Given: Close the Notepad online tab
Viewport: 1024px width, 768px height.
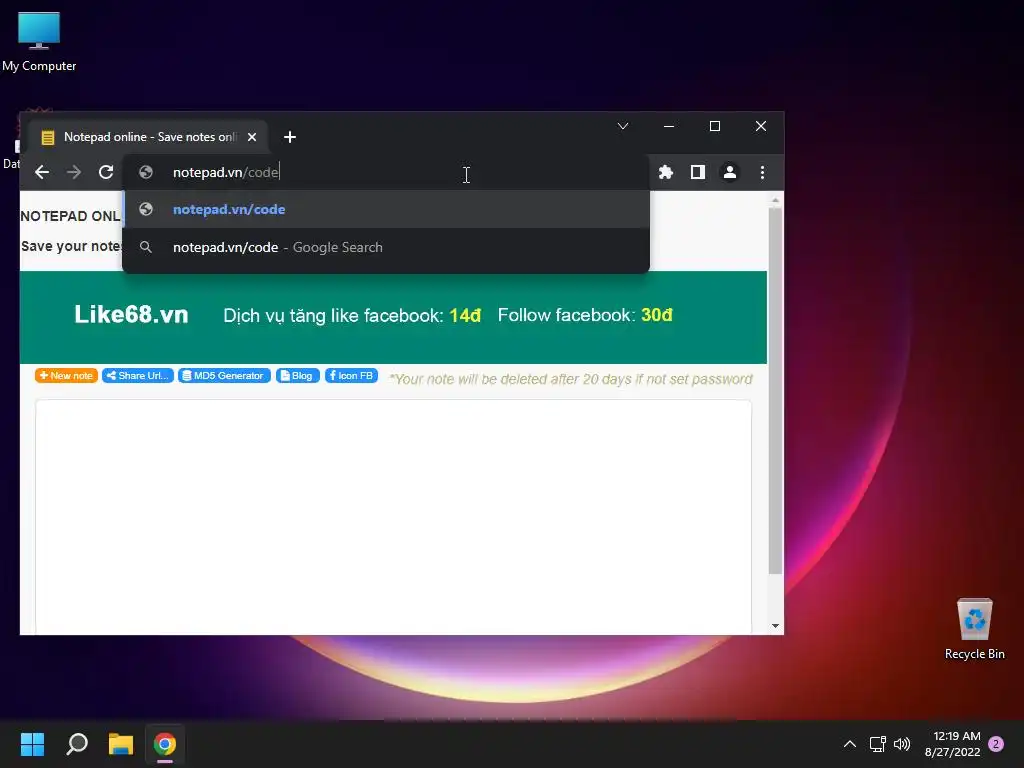Looking at the screenshot, I should [252, 137].
